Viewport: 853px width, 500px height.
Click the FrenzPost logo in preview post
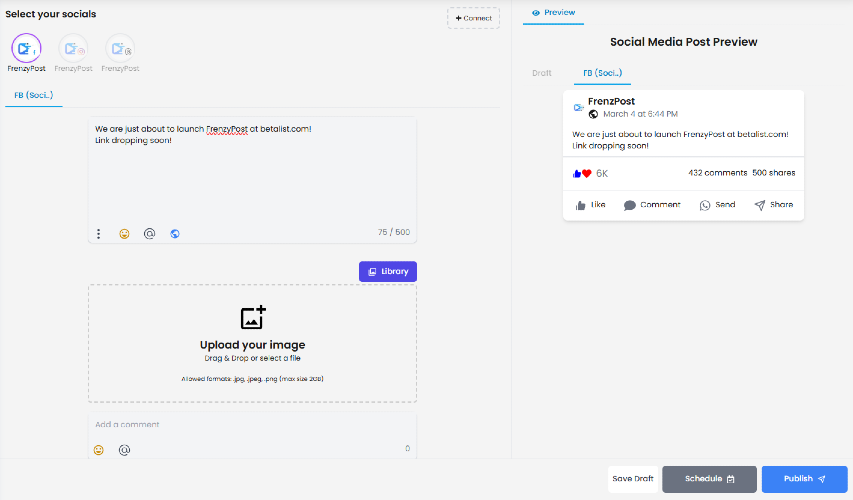[579, 108]
